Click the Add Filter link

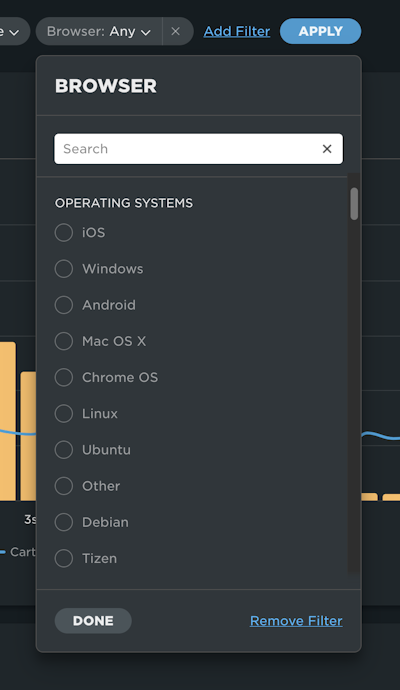point(237,31)
